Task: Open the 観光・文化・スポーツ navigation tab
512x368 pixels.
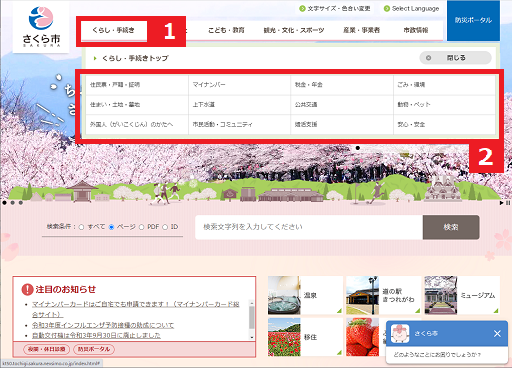Action: tap(294, 30)
